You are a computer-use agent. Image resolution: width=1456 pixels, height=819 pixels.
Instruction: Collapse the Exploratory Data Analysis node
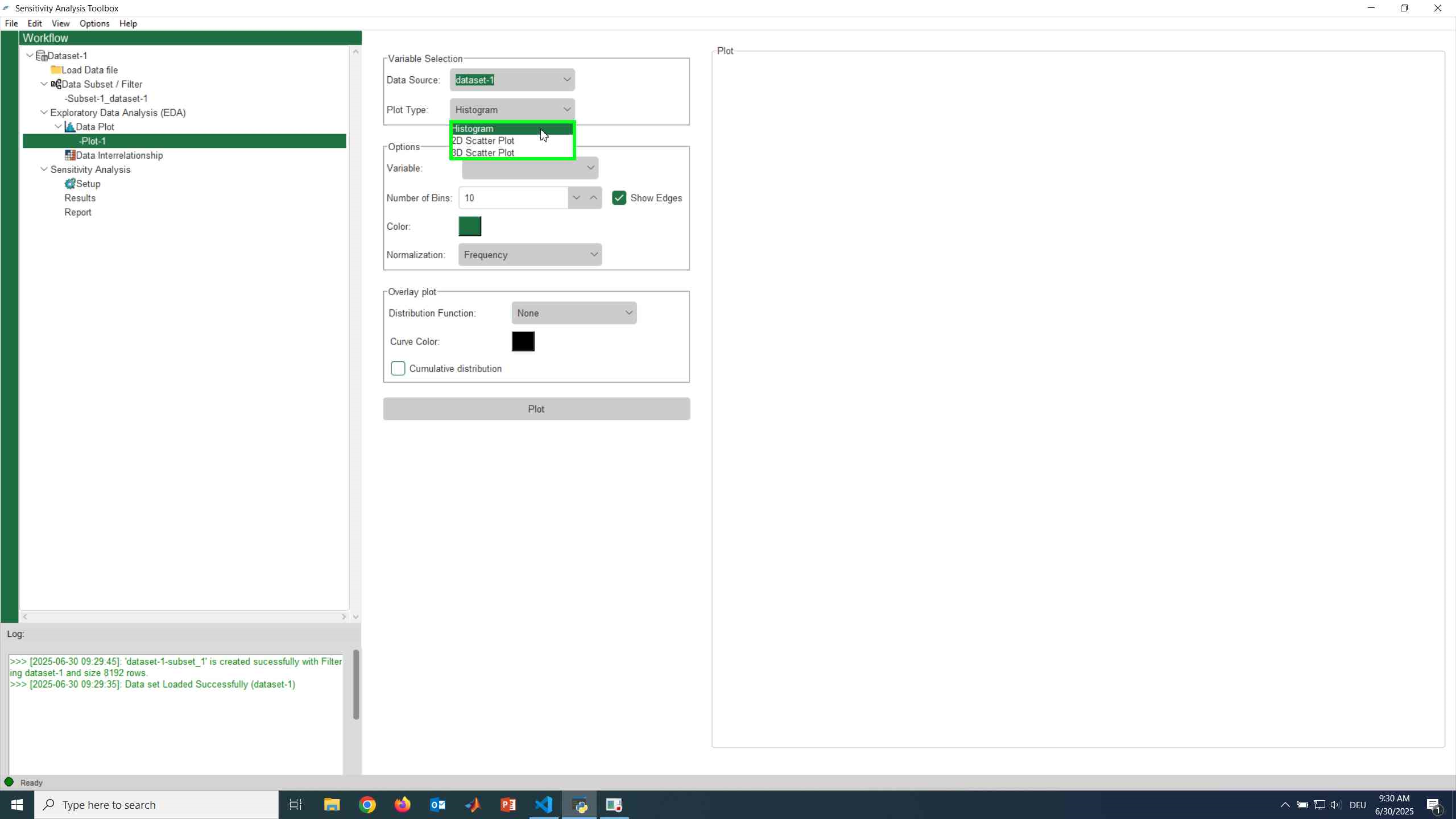(x=44, y=113)
